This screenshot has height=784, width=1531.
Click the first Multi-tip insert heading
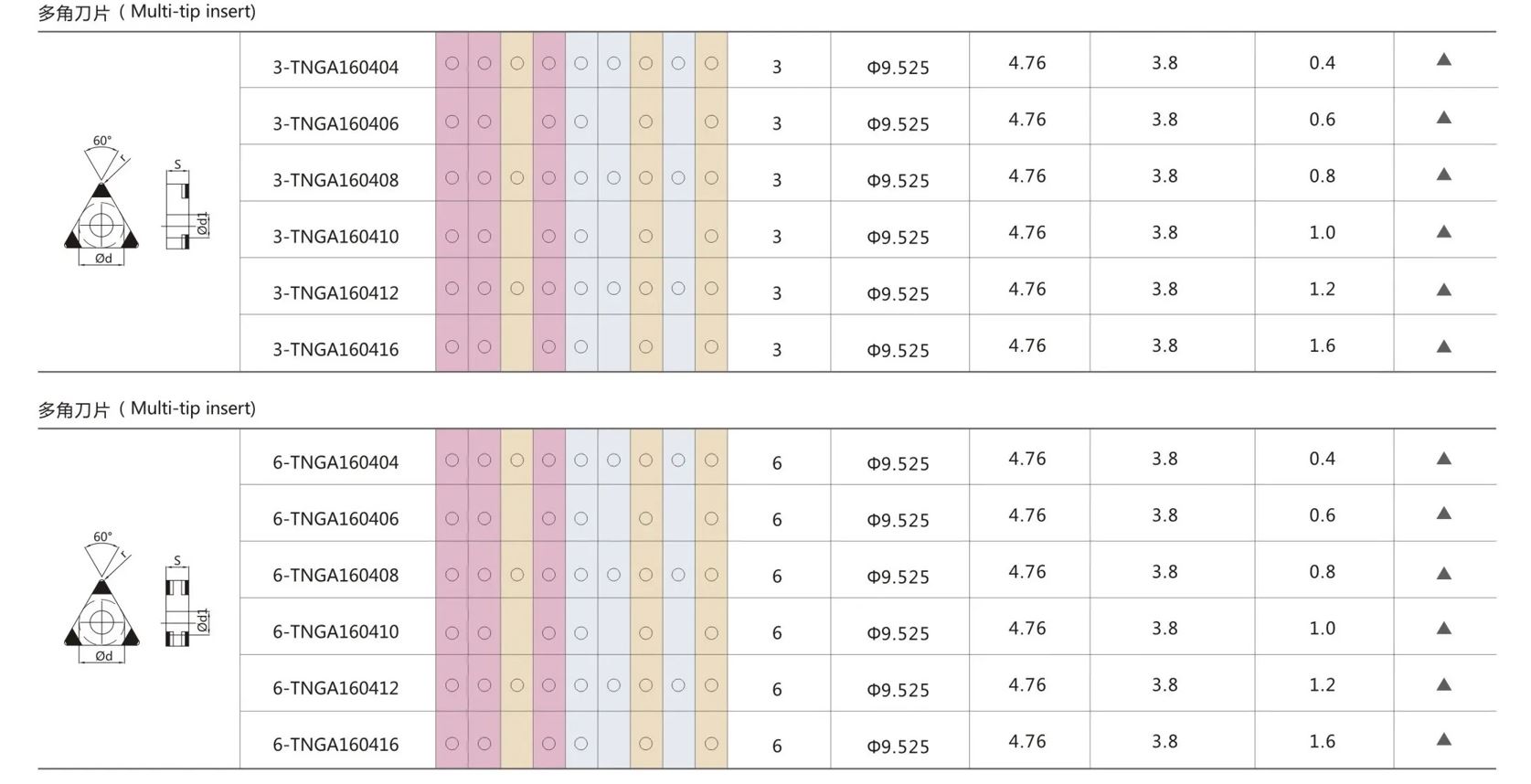(146, 12)
